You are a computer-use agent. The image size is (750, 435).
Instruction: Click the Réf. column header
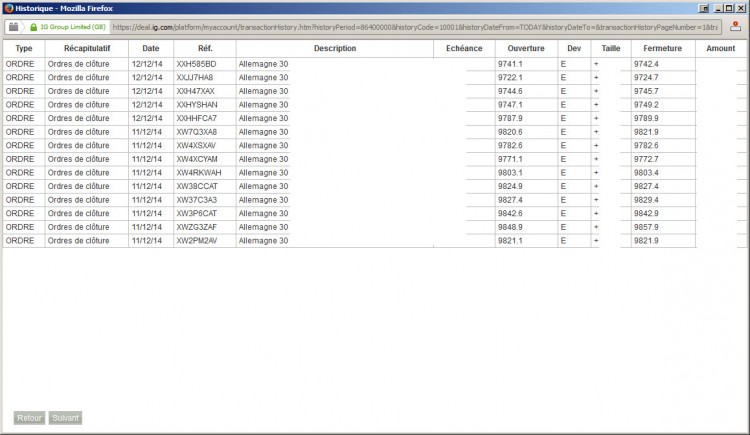coord(205,48)
